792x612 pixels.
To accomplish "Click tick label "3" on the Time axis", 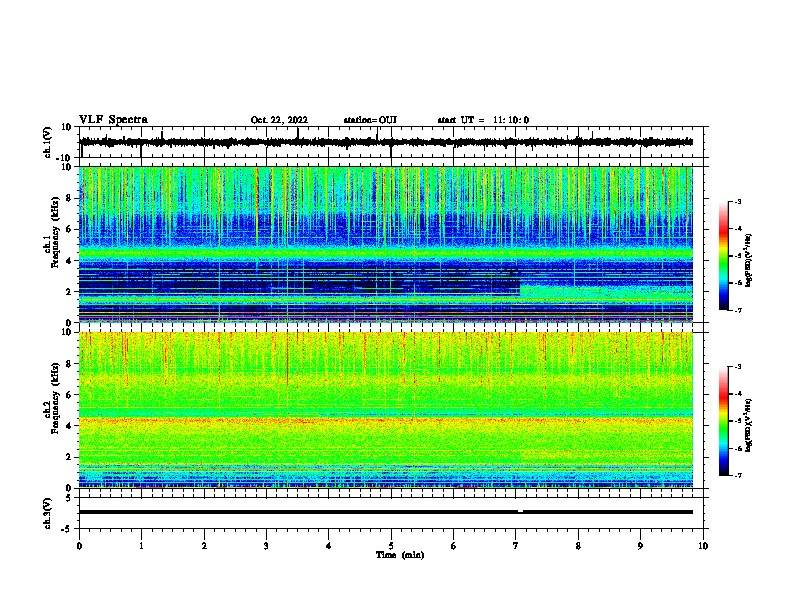I will pos(266,546).
